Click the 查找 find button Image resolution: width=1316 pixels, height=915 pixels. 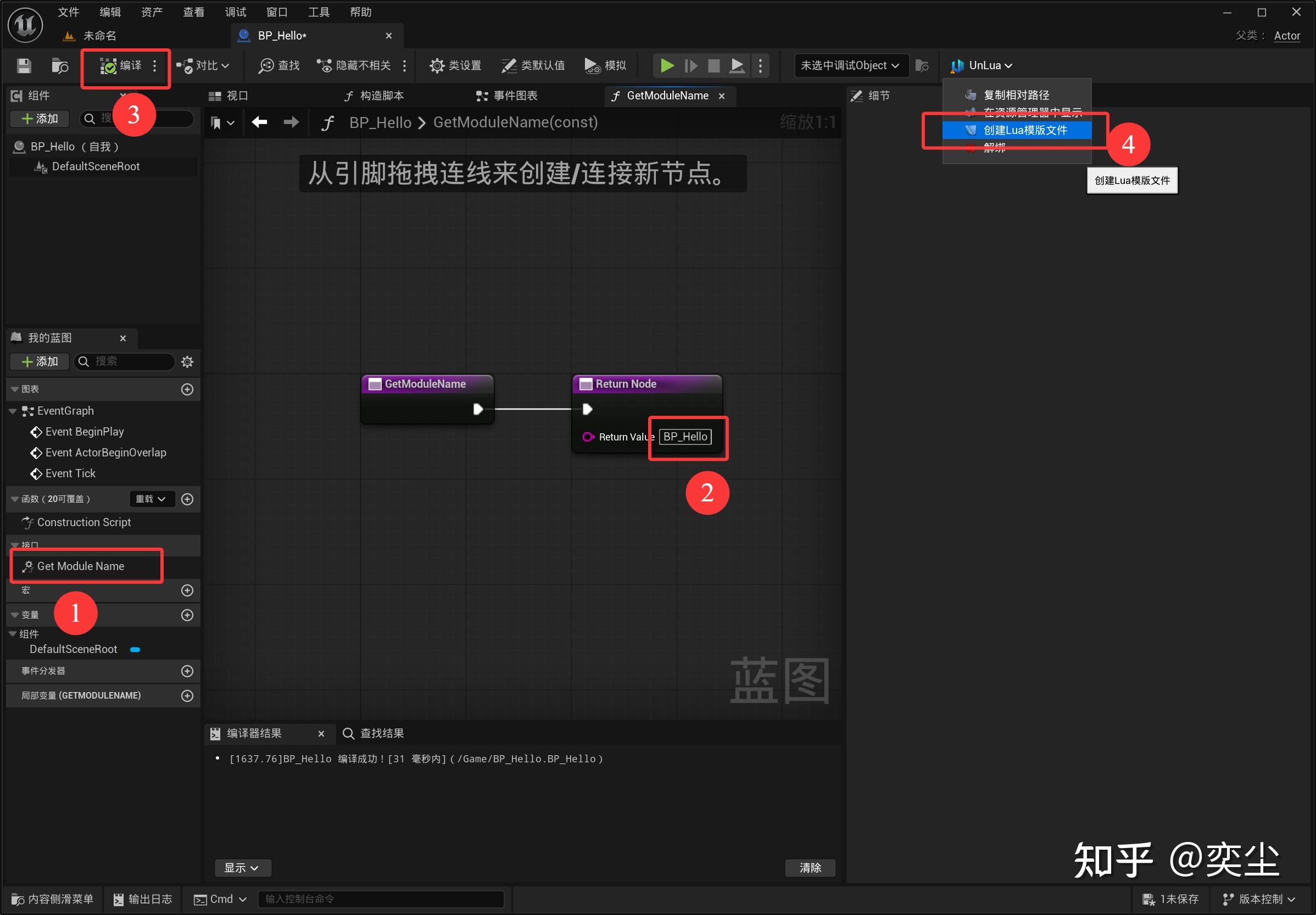279,66
